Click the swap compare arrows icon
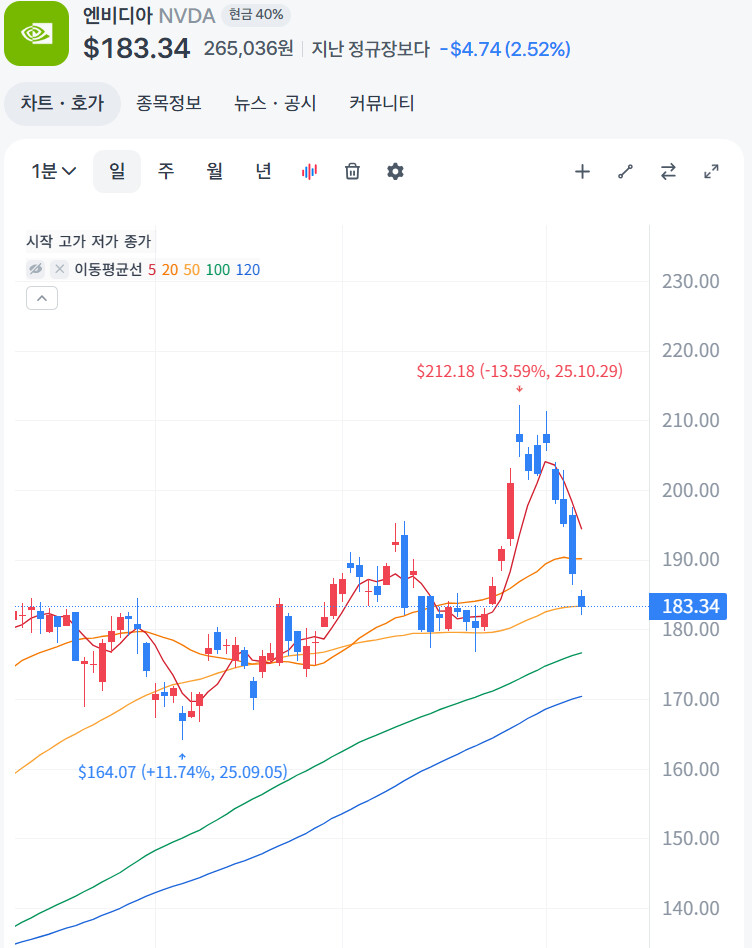752x948 pixels. click(668, 172)
